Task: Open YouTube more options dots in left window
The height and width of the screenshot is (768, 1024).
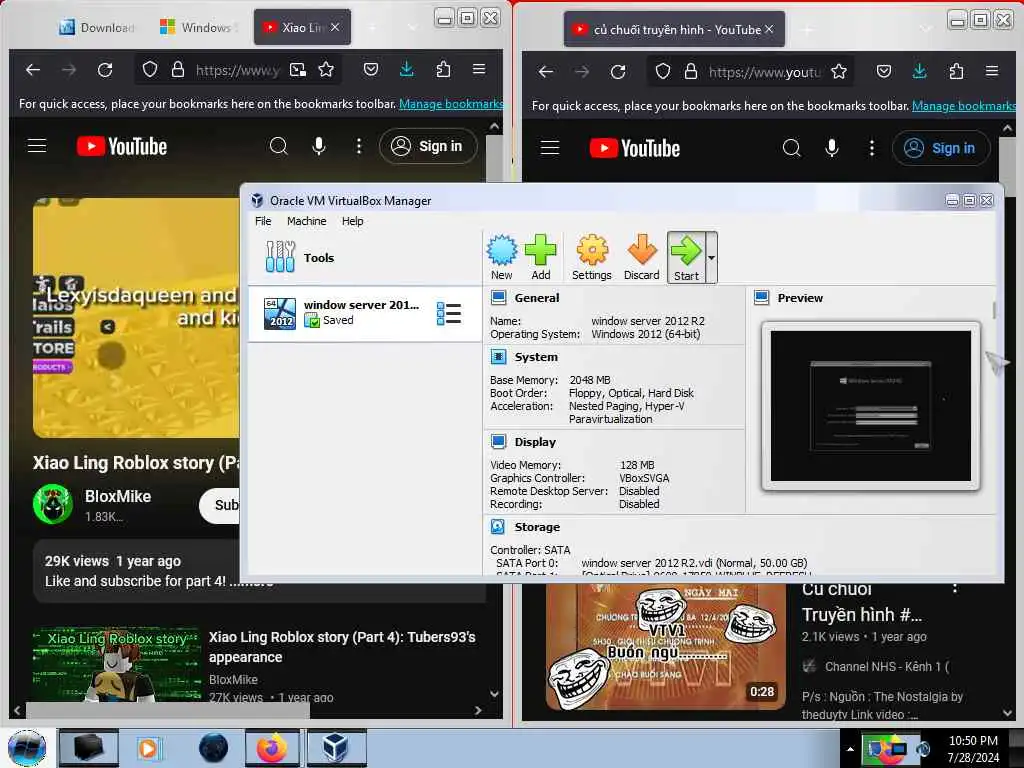Action: [359, 146]
